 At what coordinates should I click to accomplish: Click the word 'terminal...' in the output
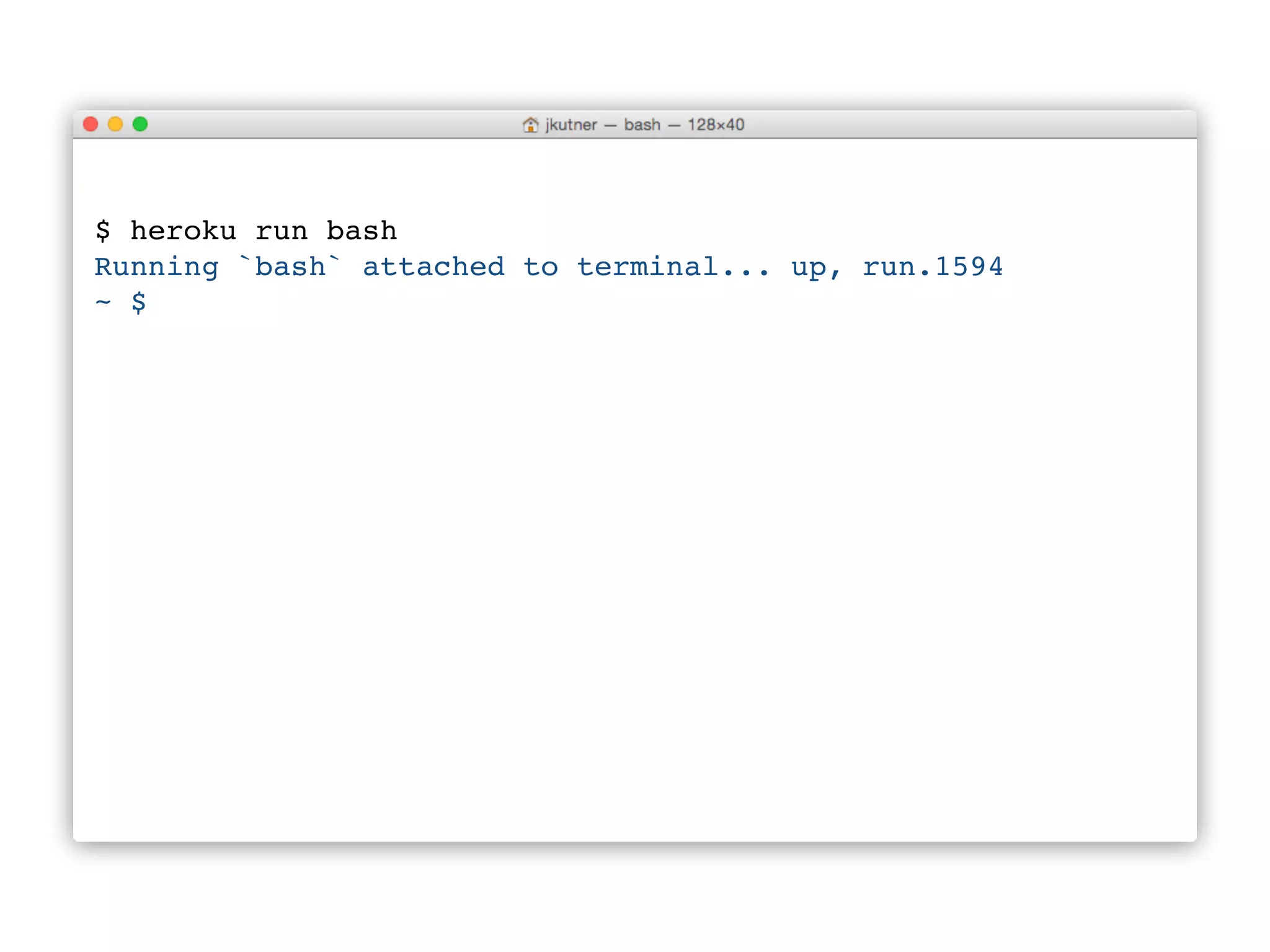click(x=673, y=267)
